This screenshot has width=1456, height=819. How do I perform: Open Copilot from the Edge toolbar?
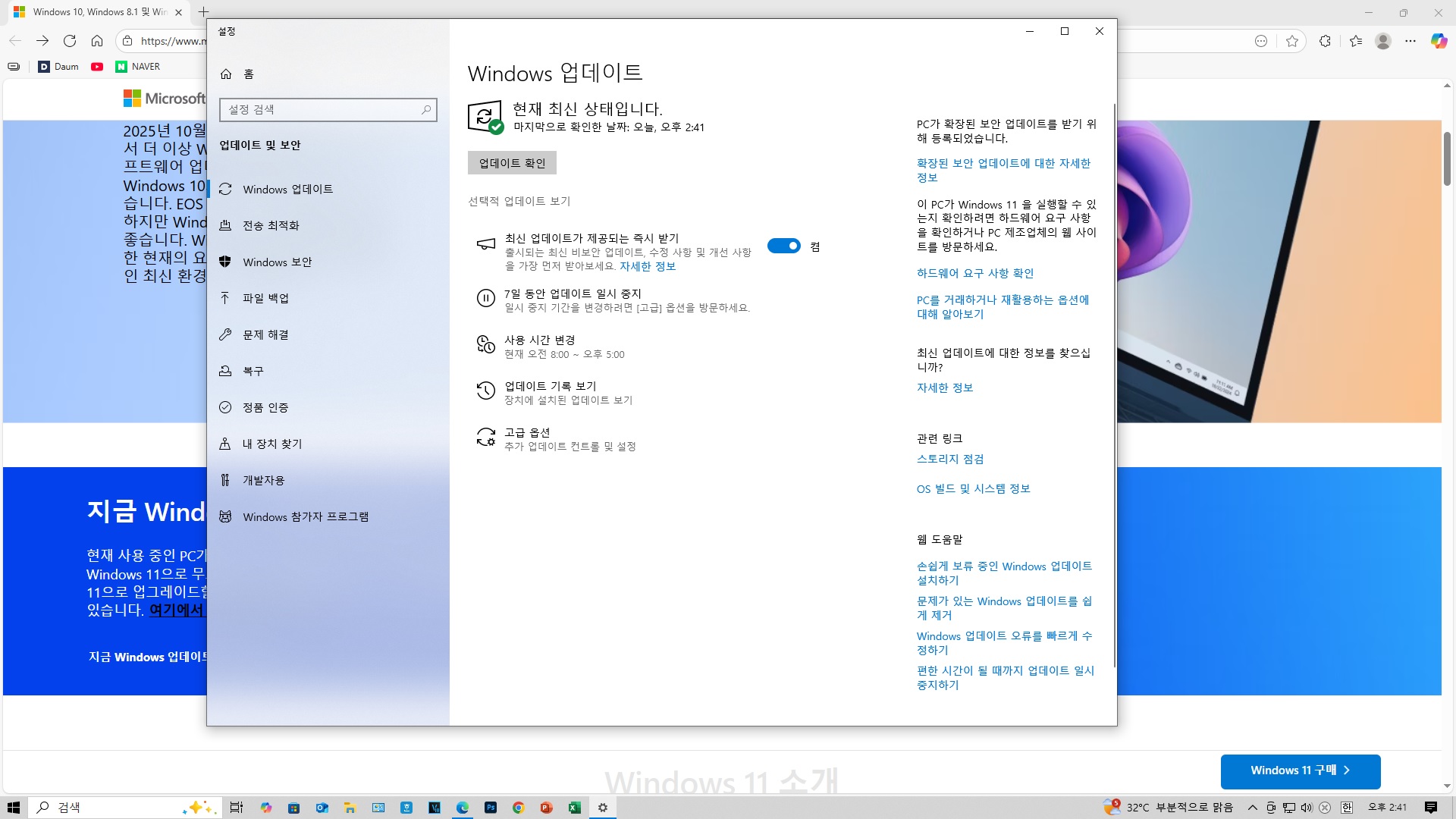(1439, 41)
